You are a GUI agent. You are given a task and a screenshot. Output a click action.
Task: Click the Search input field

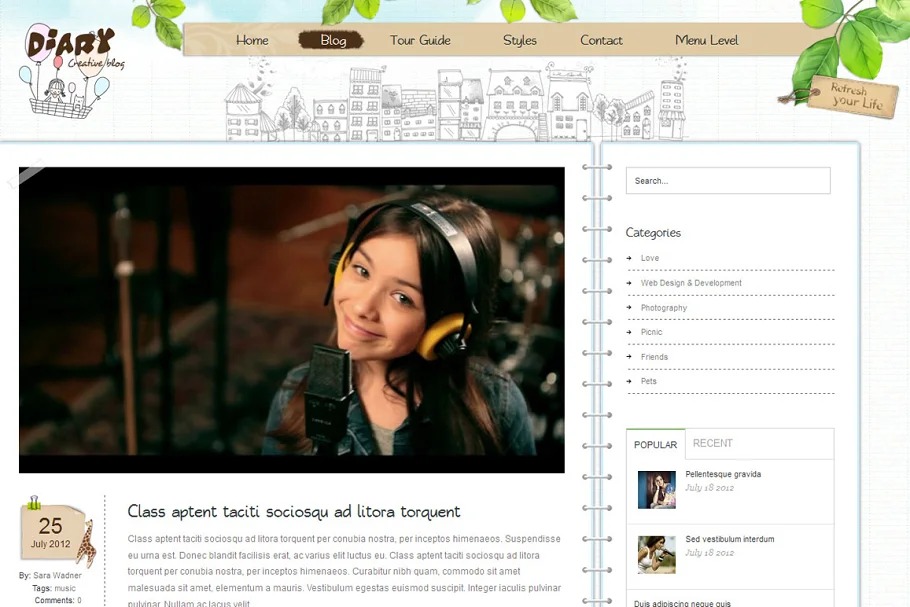(728, 181)
